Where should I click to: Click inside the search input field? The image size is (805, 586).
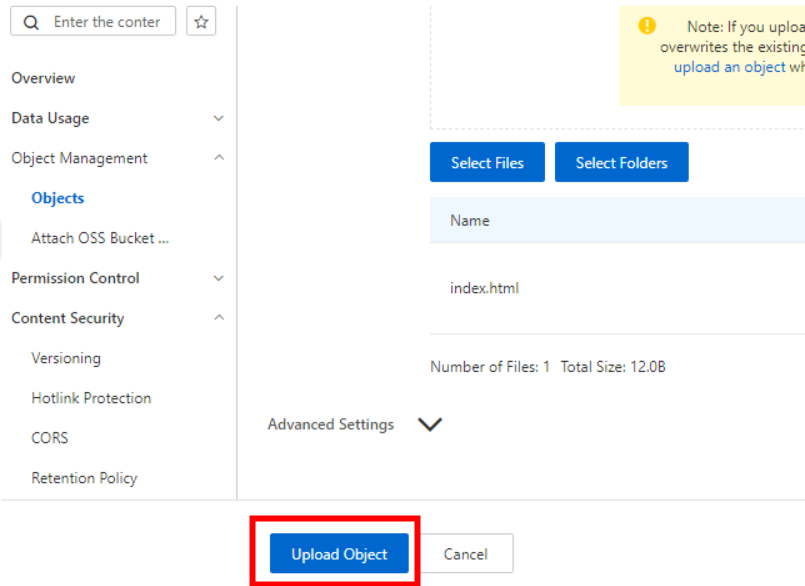pos(110,21)
